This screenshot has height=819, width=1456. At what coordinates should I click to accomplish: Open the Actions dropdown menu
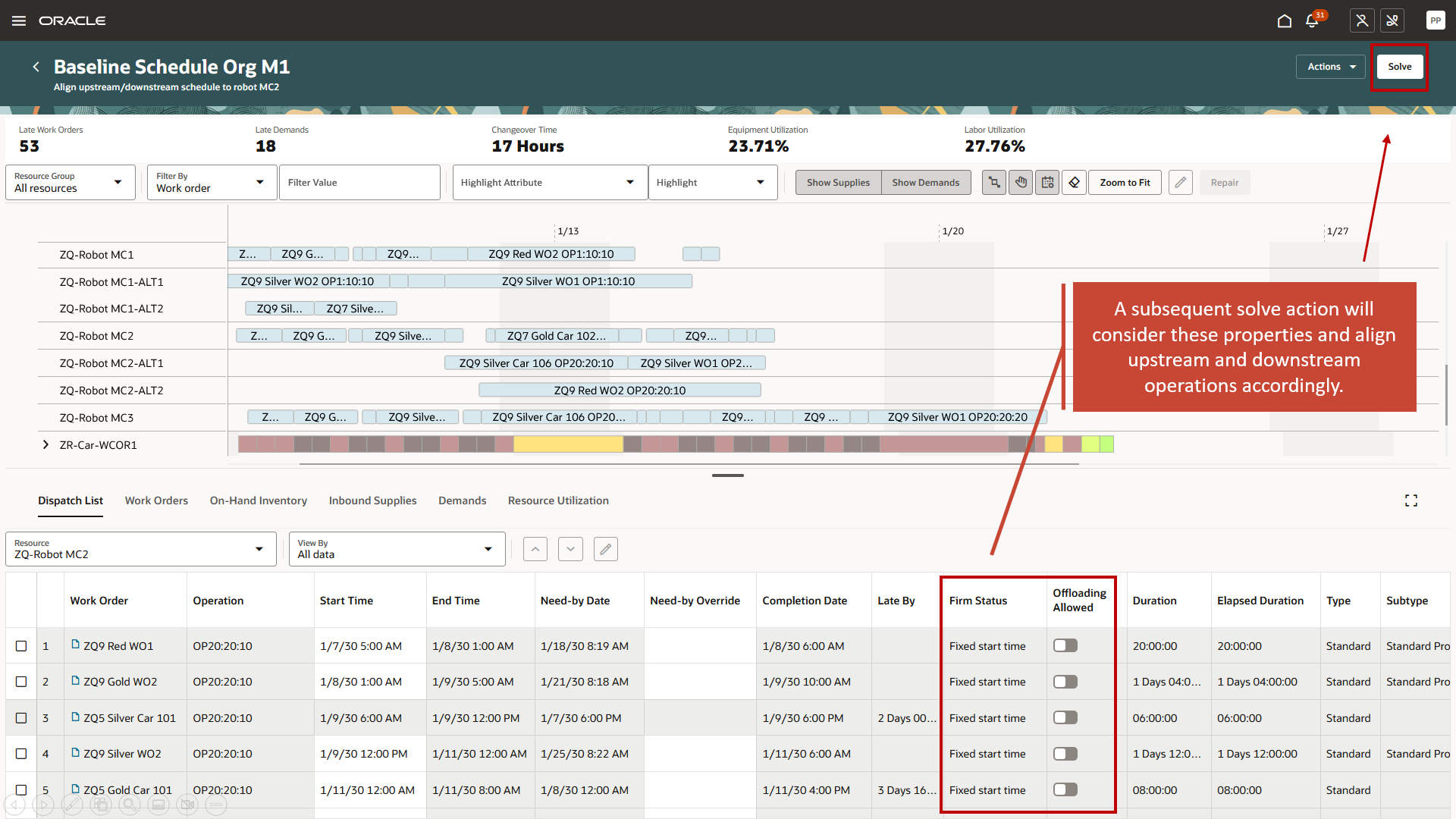1330,67
